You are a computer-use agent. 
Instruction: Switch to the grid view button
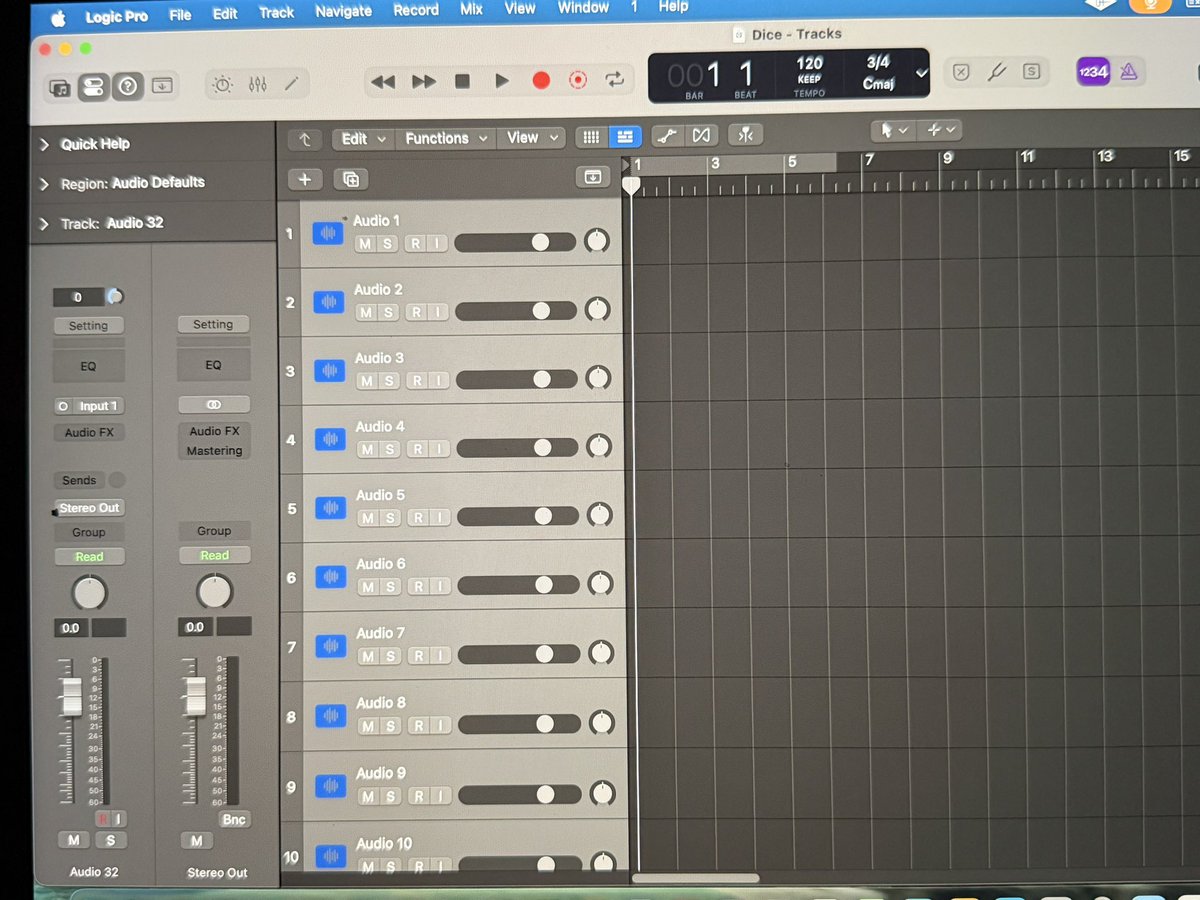pos(591,137)
